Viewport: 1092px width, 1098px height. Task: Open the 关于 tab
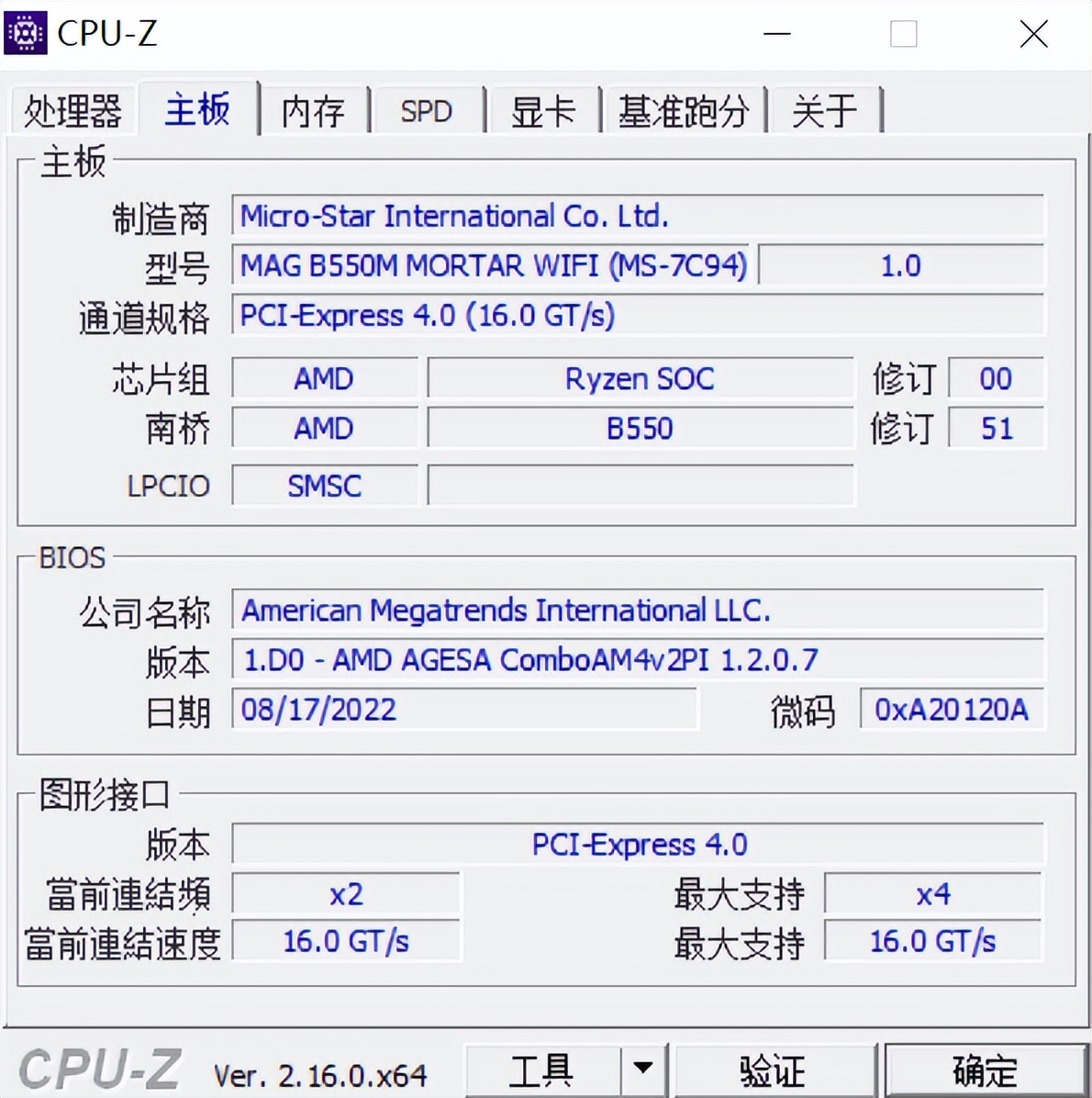point(824,112)
